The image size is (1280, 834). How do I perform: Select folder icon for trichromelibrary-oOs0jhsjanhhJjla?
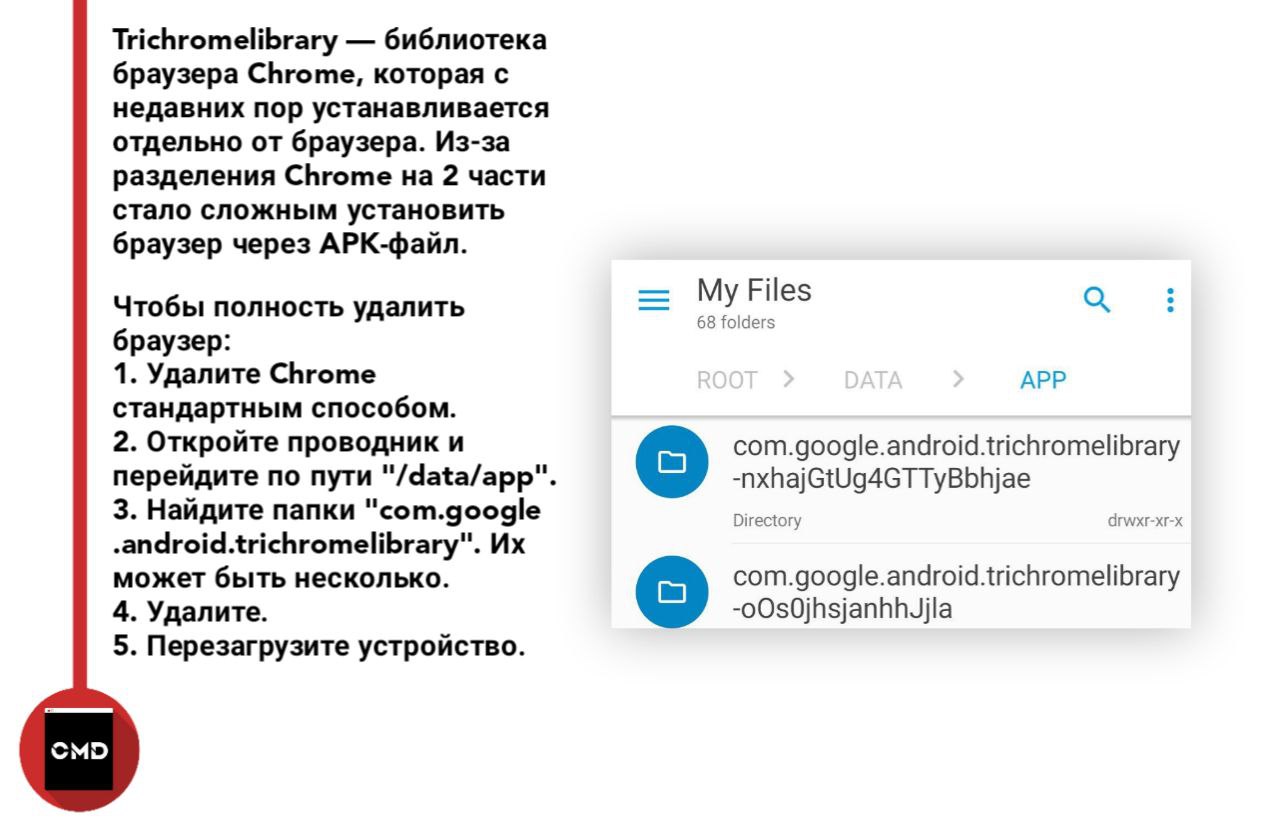[672, 591]
